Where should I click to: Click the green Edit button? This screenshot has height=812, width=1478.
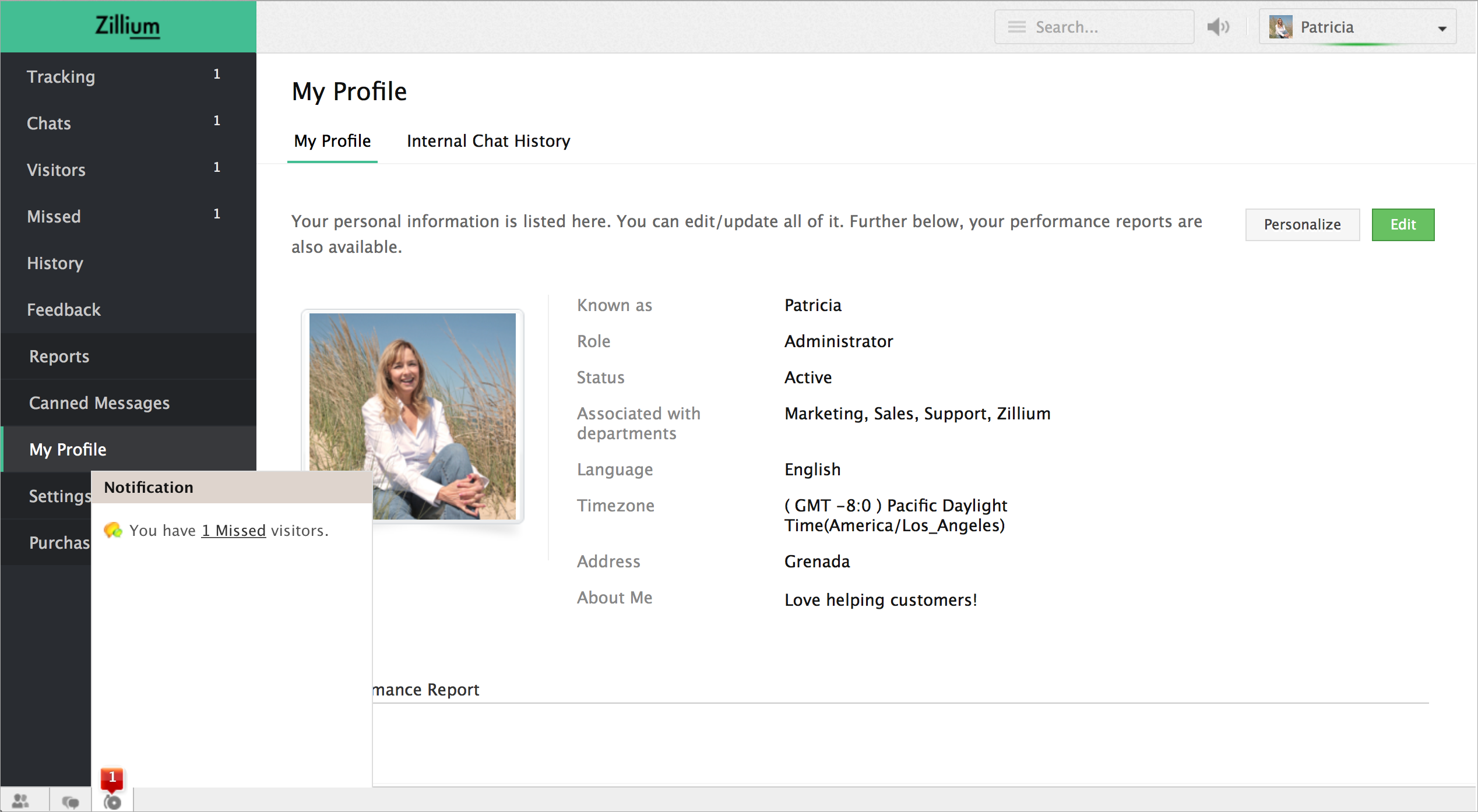(1402, 224)
